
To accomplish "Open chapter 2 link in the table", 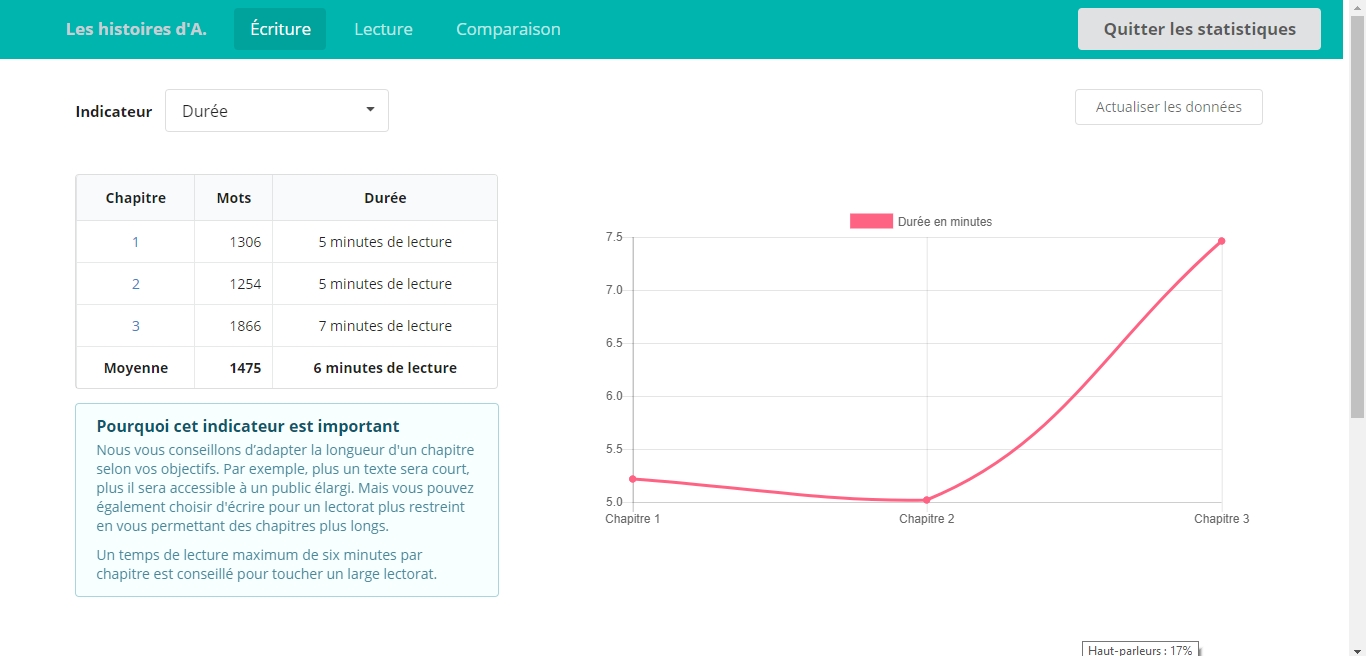I will [x=136, y=284].
